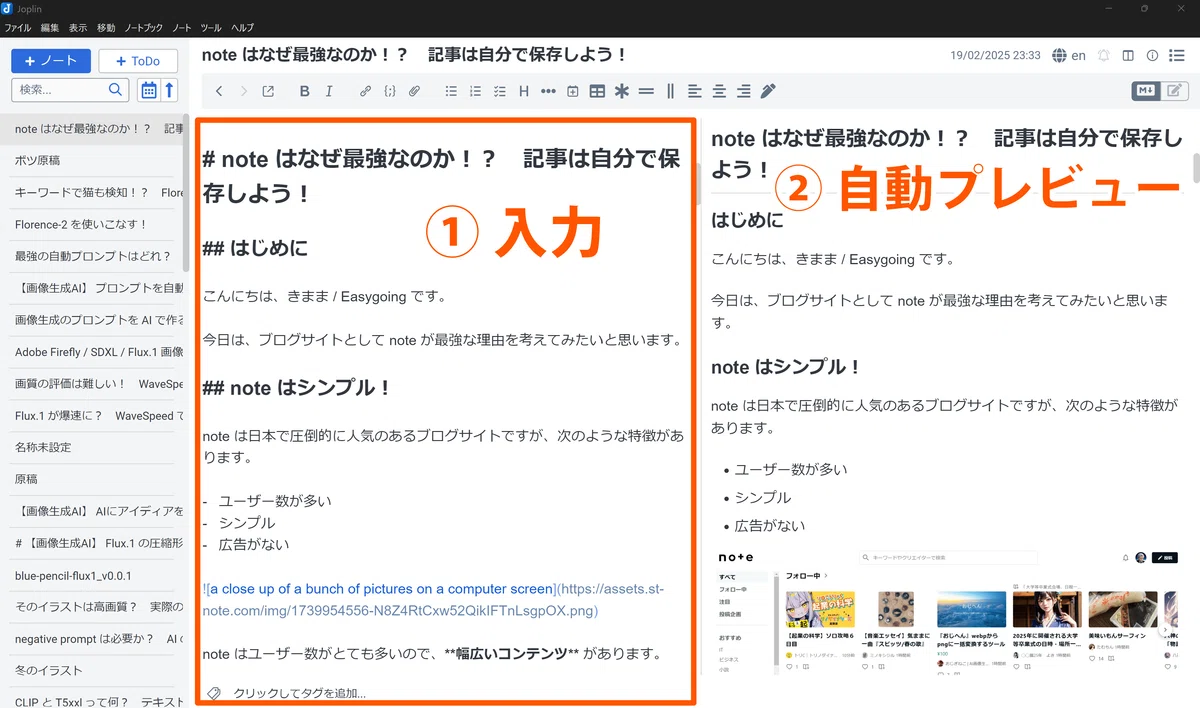
Task: Open the ツール menu
Action: (x=211, y=28)
